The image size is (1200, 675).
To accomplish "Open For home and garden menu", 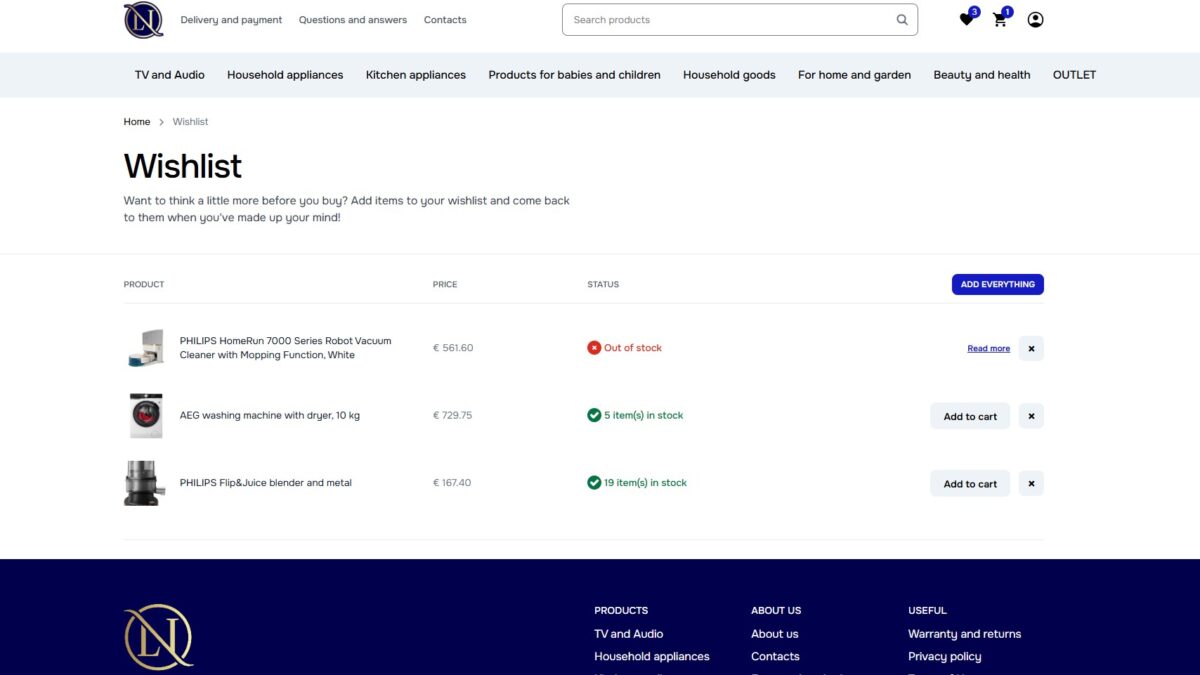I will point(854,75).
